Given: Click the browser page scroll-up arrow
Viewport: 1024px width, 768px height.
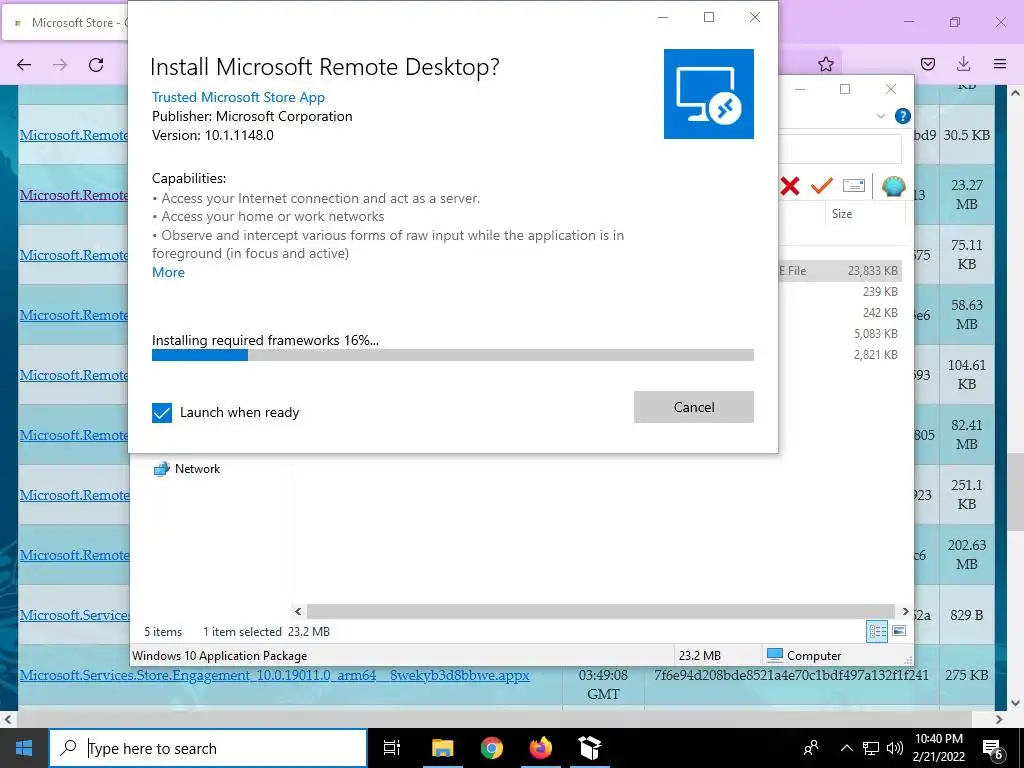Looking at the screenshot, I should 1016,93.
